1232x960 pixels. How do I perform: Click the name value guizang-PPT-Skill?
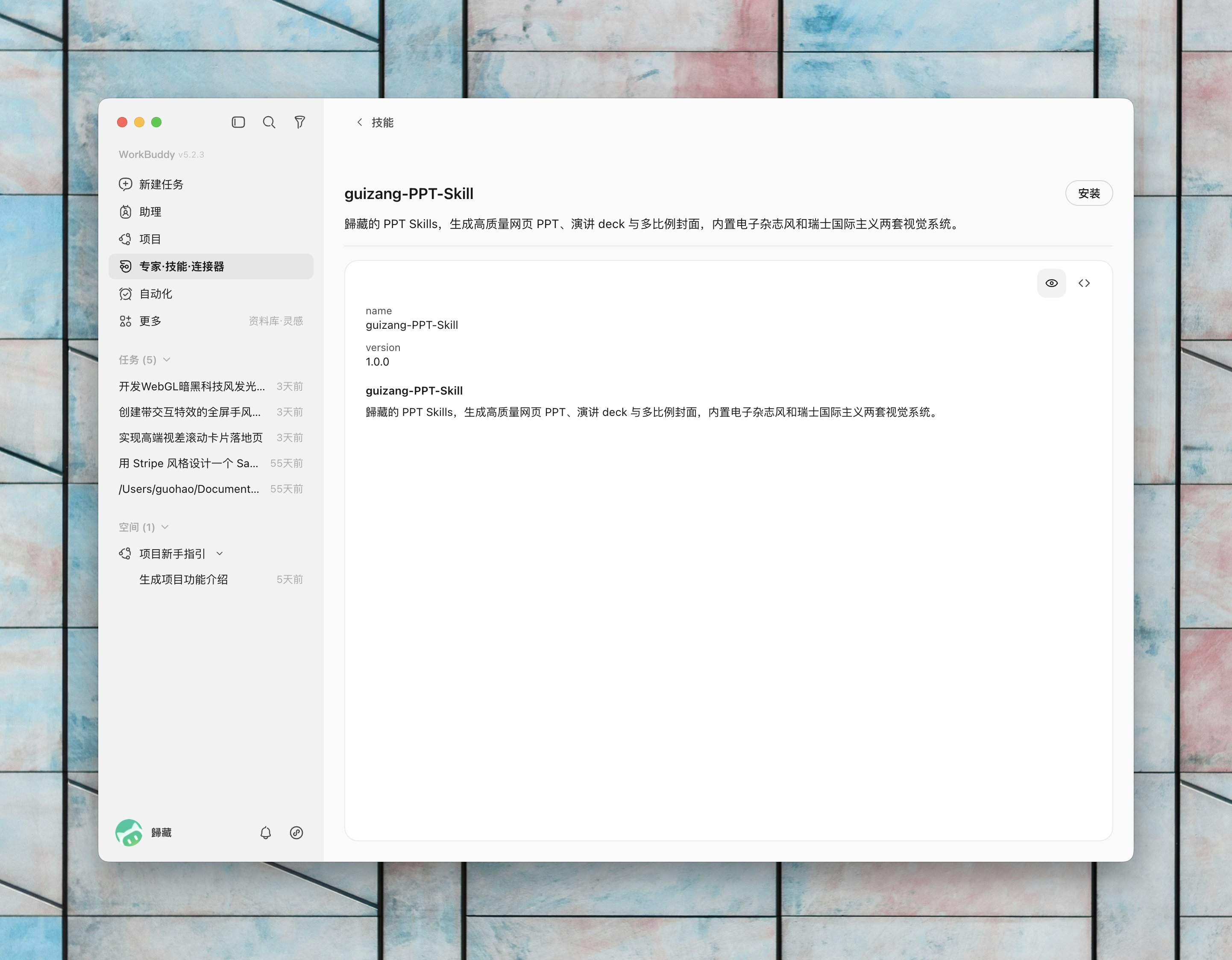click(x=412, y=325)
